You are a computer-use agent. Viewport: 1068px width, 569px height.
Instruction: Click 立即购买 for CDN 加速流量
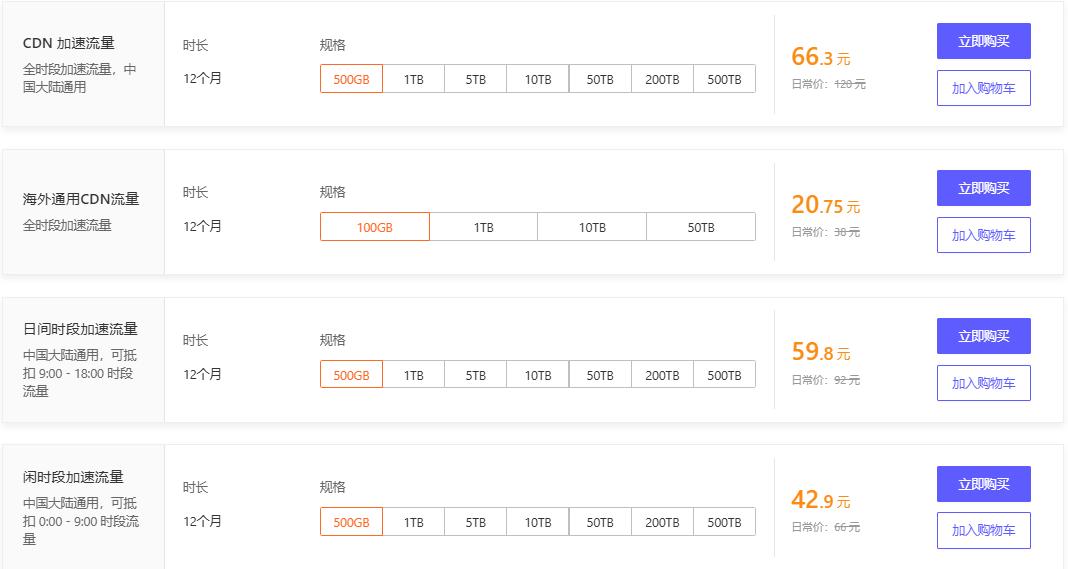coord(983,42)
